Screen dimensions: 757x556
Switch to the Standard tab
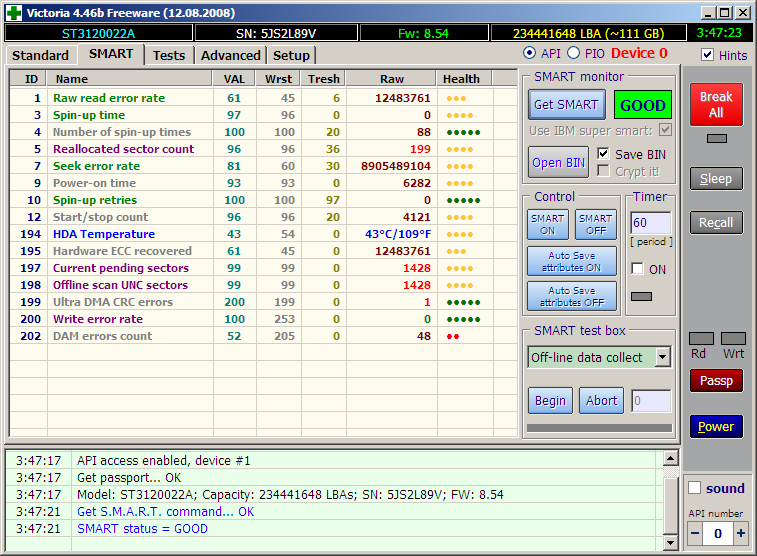tap(41, 56)
